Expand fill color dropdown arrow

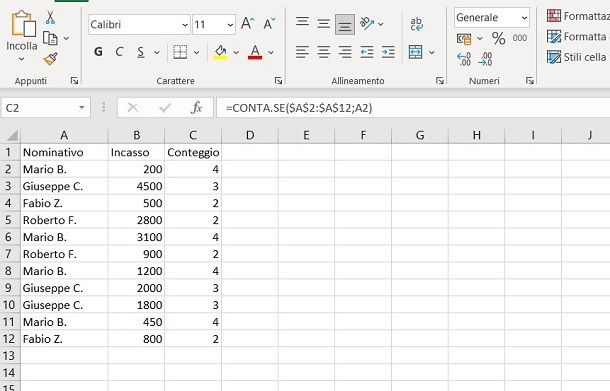pos(236,52)
